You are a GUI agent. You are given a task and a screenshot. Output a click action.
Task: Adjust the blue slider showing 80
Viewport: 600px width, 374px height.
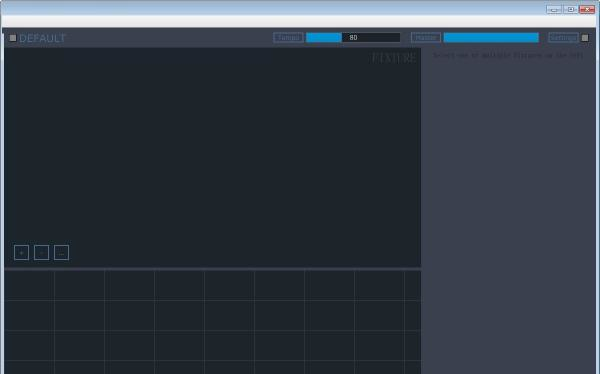coord(353,38)
